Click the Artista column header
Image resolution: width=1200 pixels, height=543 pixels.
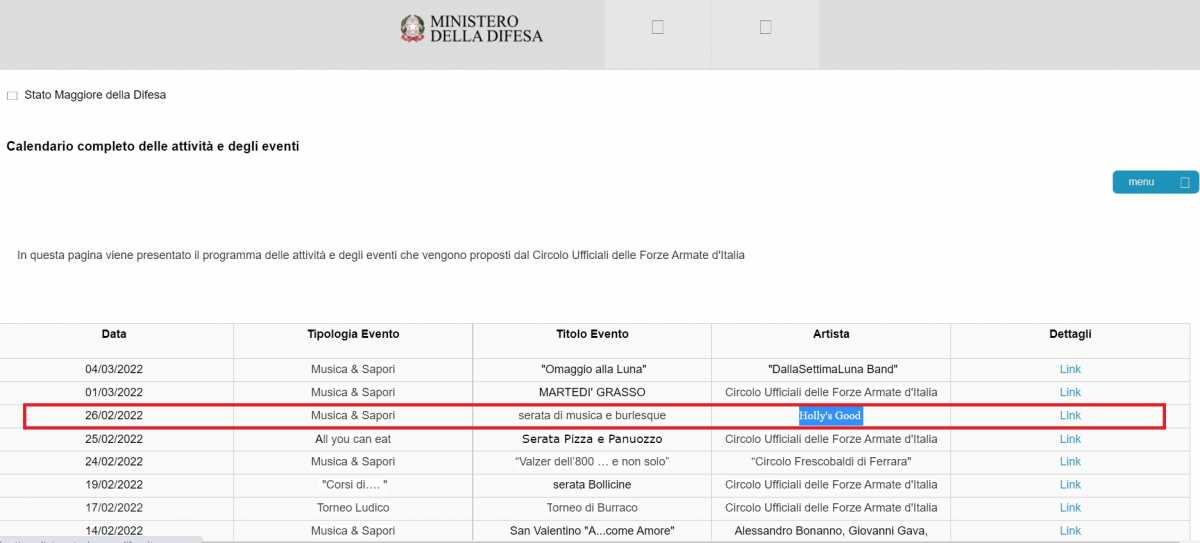(831, 334)
